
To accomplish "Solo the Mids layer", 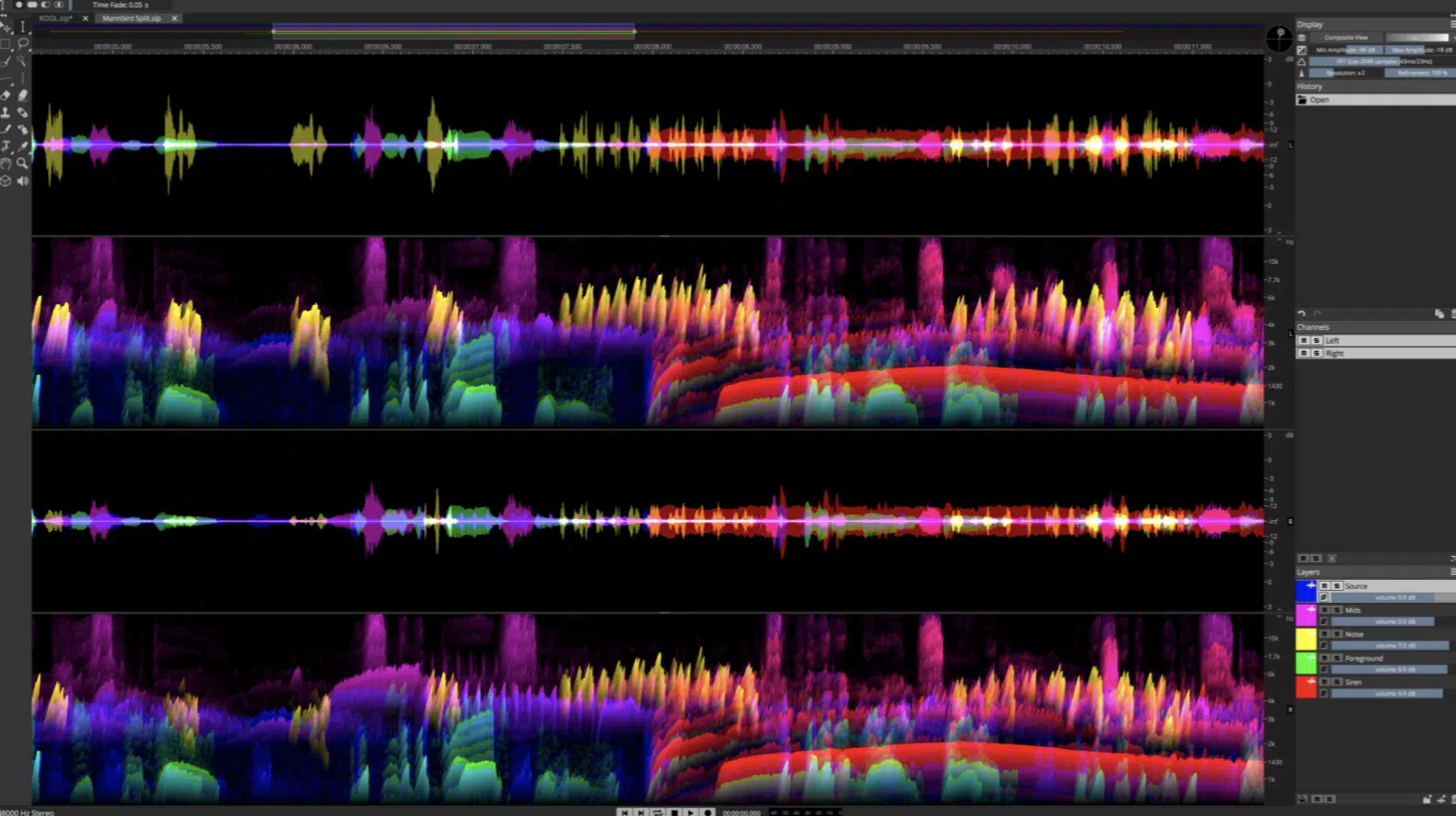I will (x=1337, y=610).
